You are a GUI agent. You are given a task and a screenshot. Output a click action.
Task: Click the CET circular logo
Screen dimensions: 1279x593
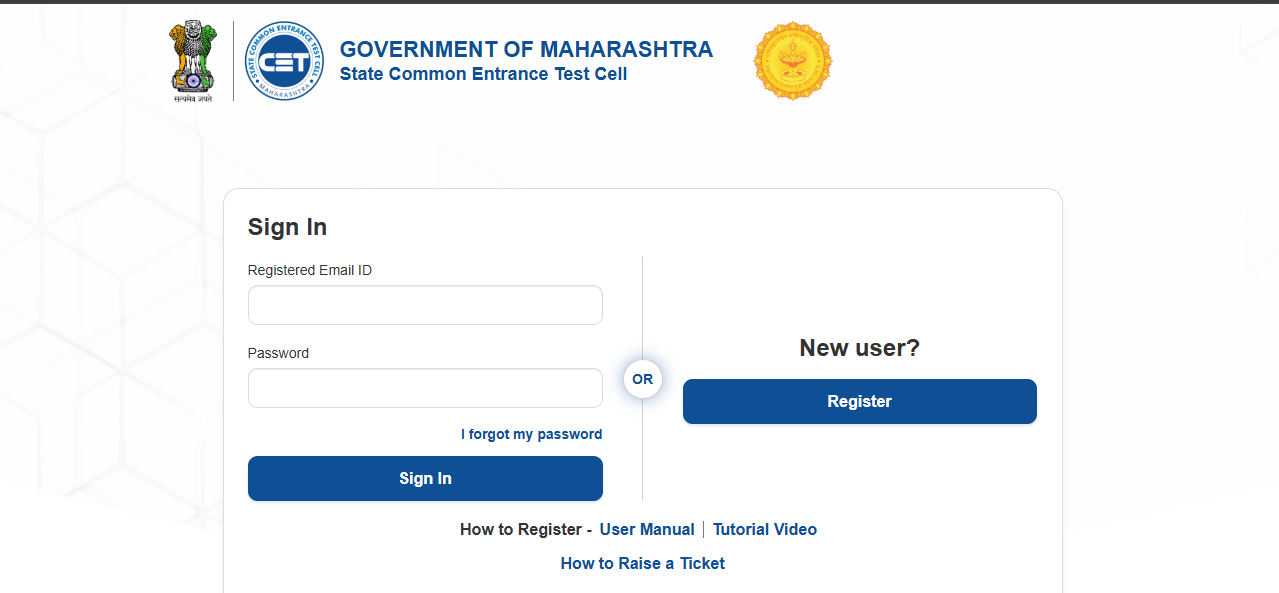click(283, 61)
